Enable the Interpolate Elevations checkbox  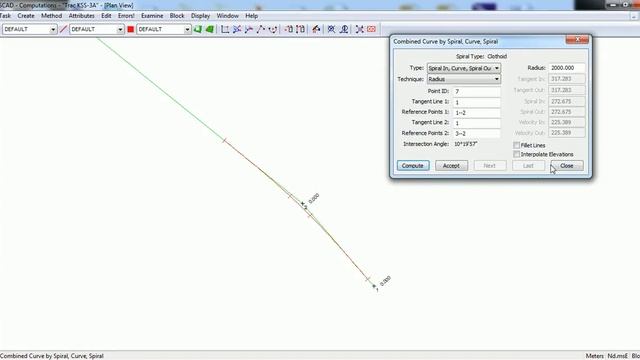point(517,154)
